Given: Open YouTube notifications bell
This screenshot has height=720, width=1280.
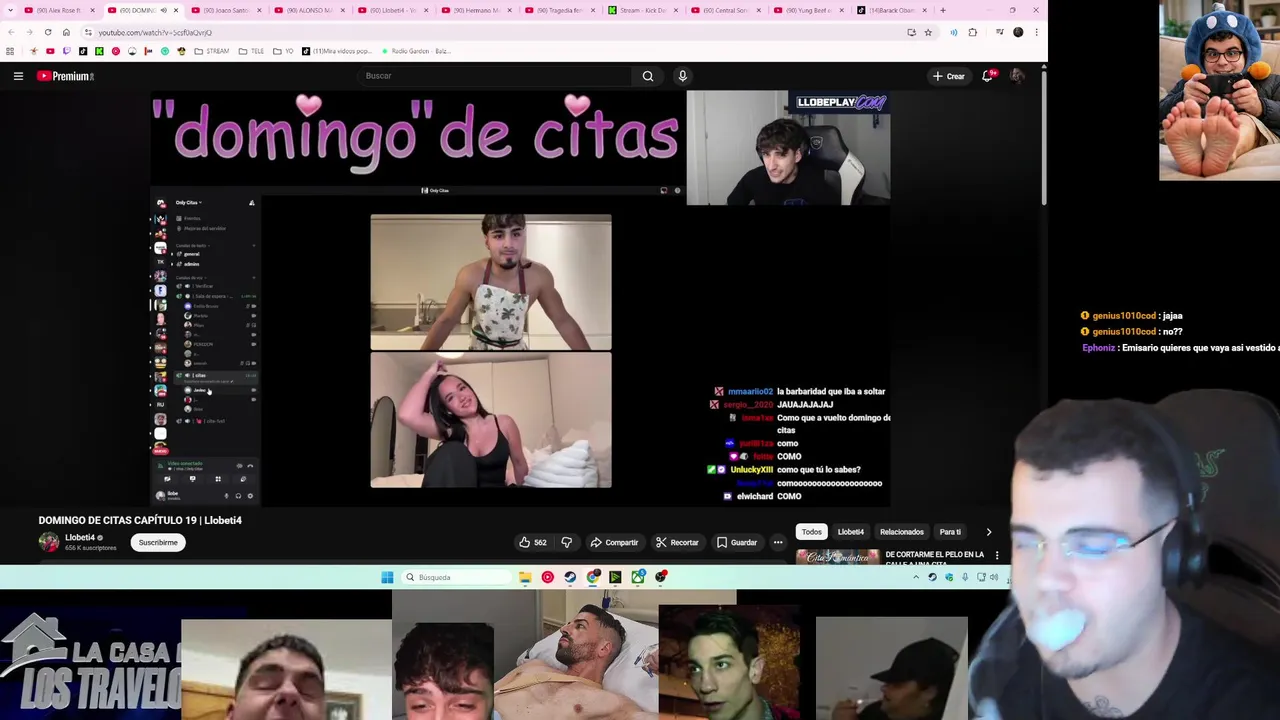Looking at the screenshot, I should point(987,76).
